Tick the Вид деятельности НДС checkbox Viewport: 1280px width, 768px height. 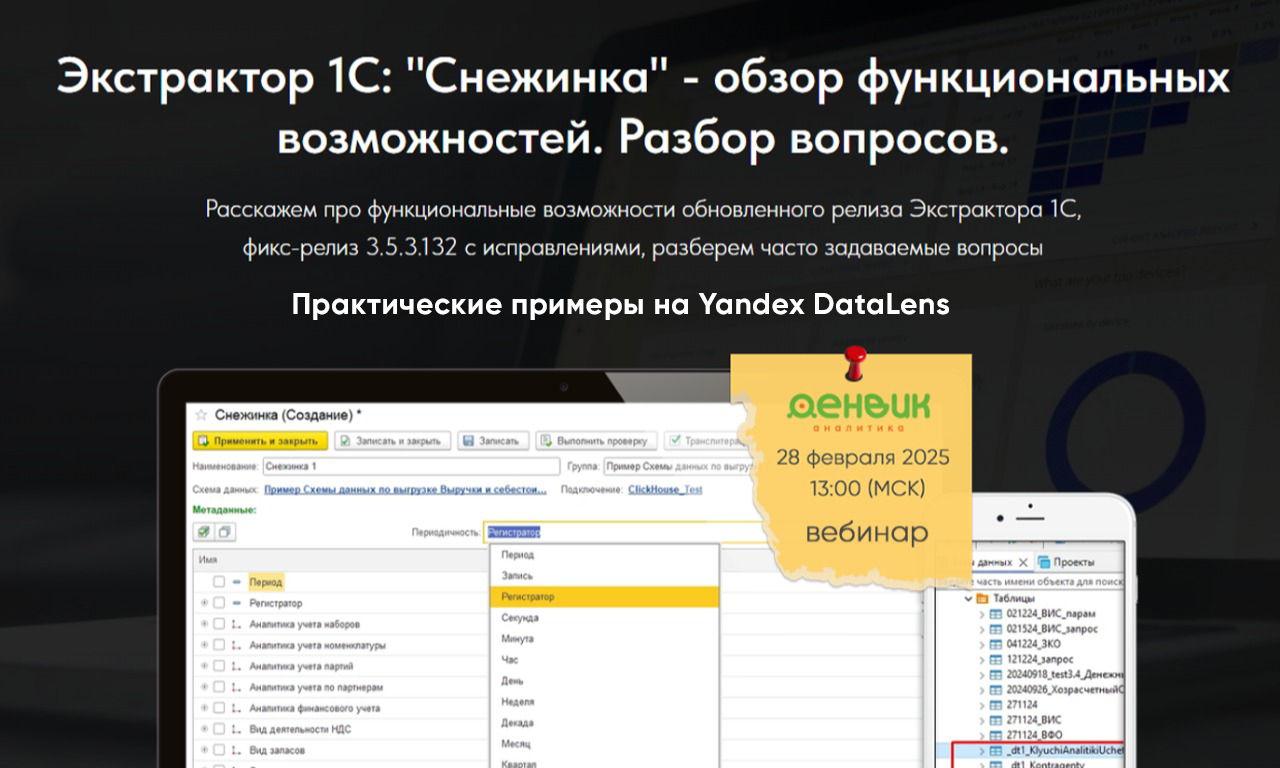click(x=219, y=729)
